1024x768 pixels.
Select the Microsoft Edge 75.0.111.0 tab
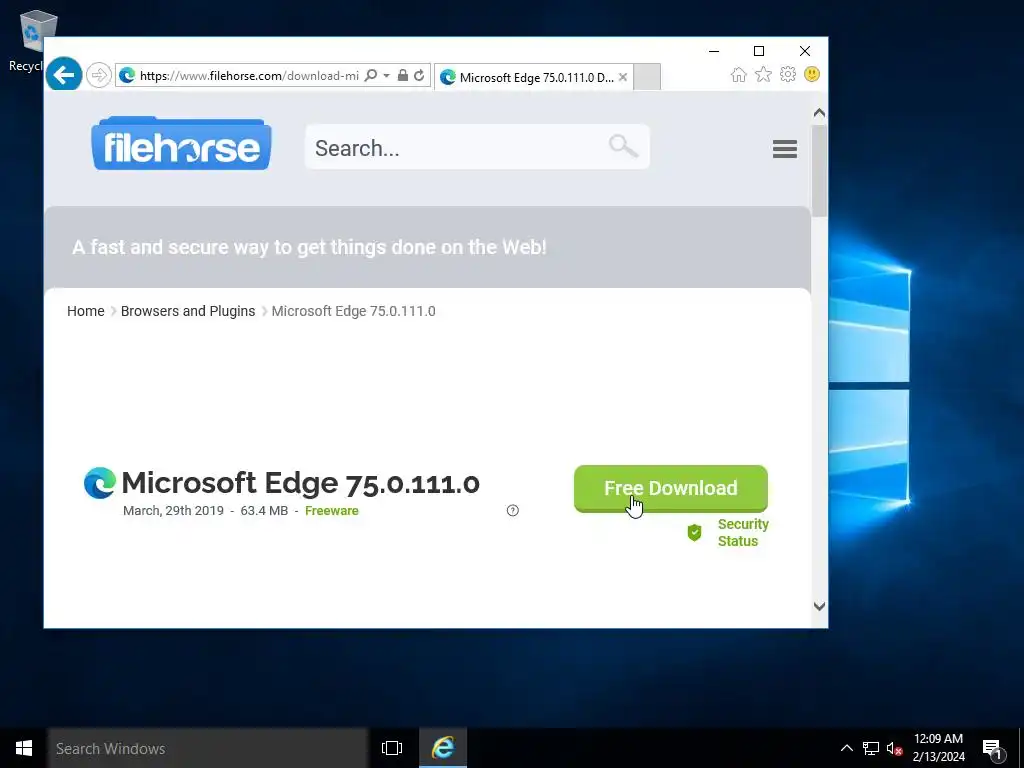point(533,77)
